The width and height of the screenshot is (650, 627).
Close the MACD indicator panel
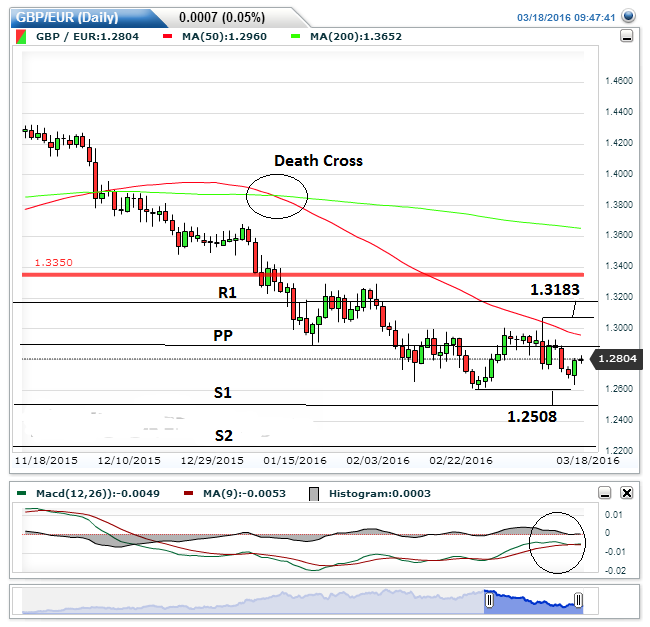626,493
